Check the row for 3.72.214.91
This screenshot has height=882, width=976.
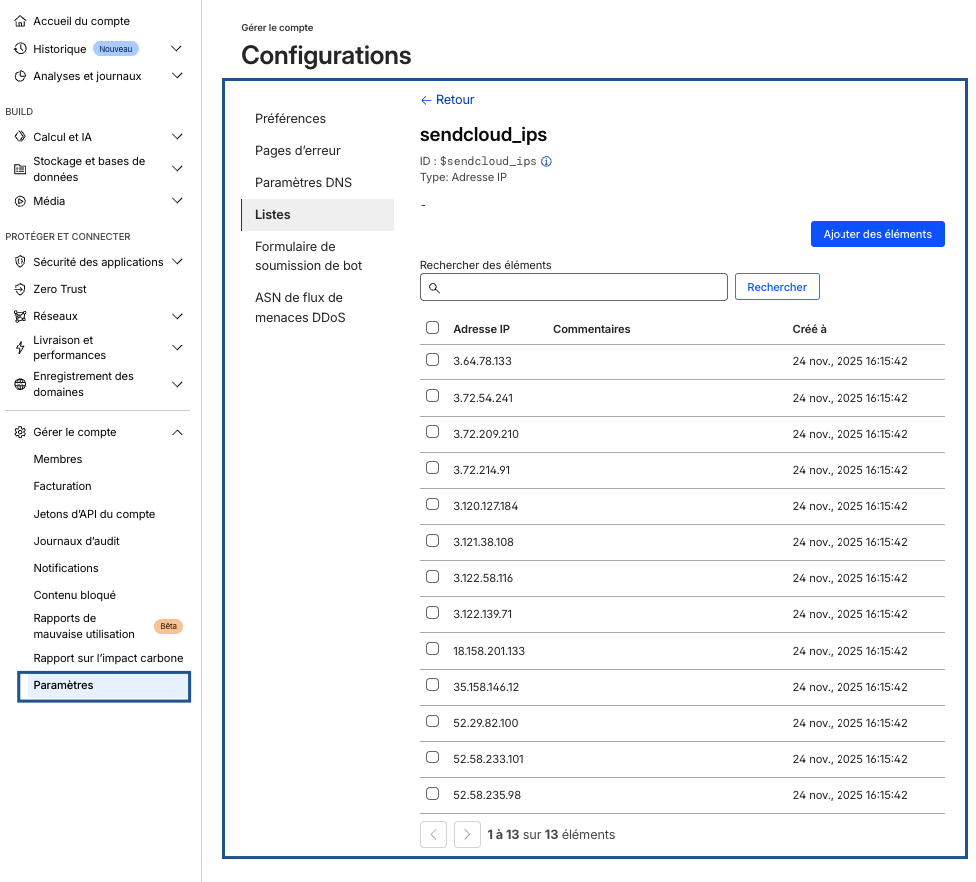click(x=433, y=468)
